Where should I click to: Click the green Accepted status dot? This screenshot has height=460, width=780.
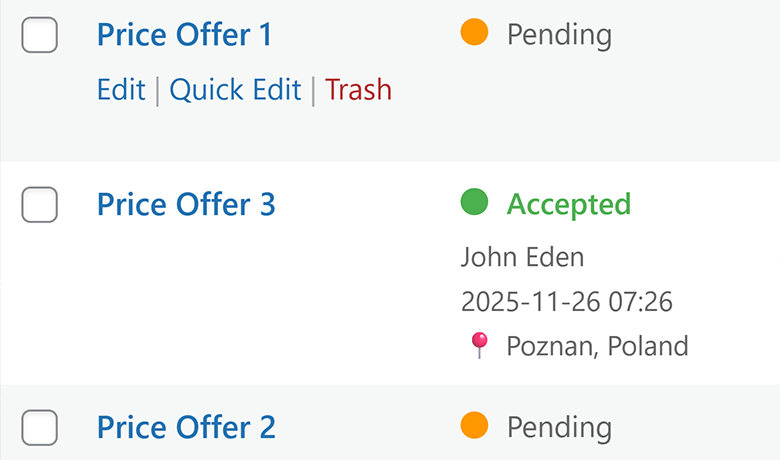[x=474, y=204]
